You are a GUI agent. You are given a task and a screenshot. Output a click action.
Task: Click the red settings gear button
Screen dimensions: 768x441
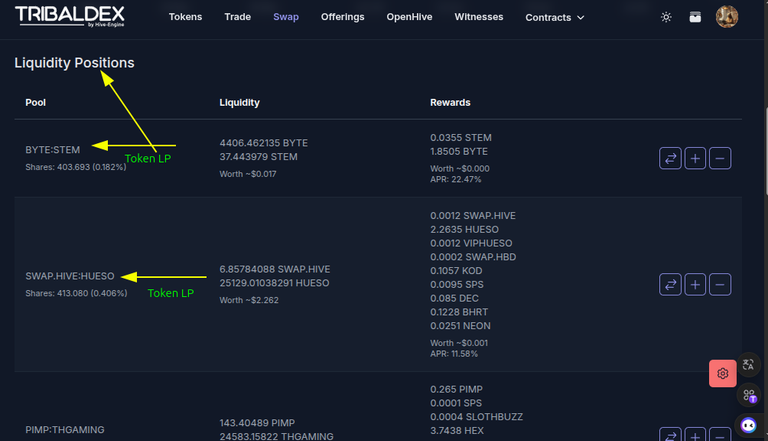click(722, 373)
